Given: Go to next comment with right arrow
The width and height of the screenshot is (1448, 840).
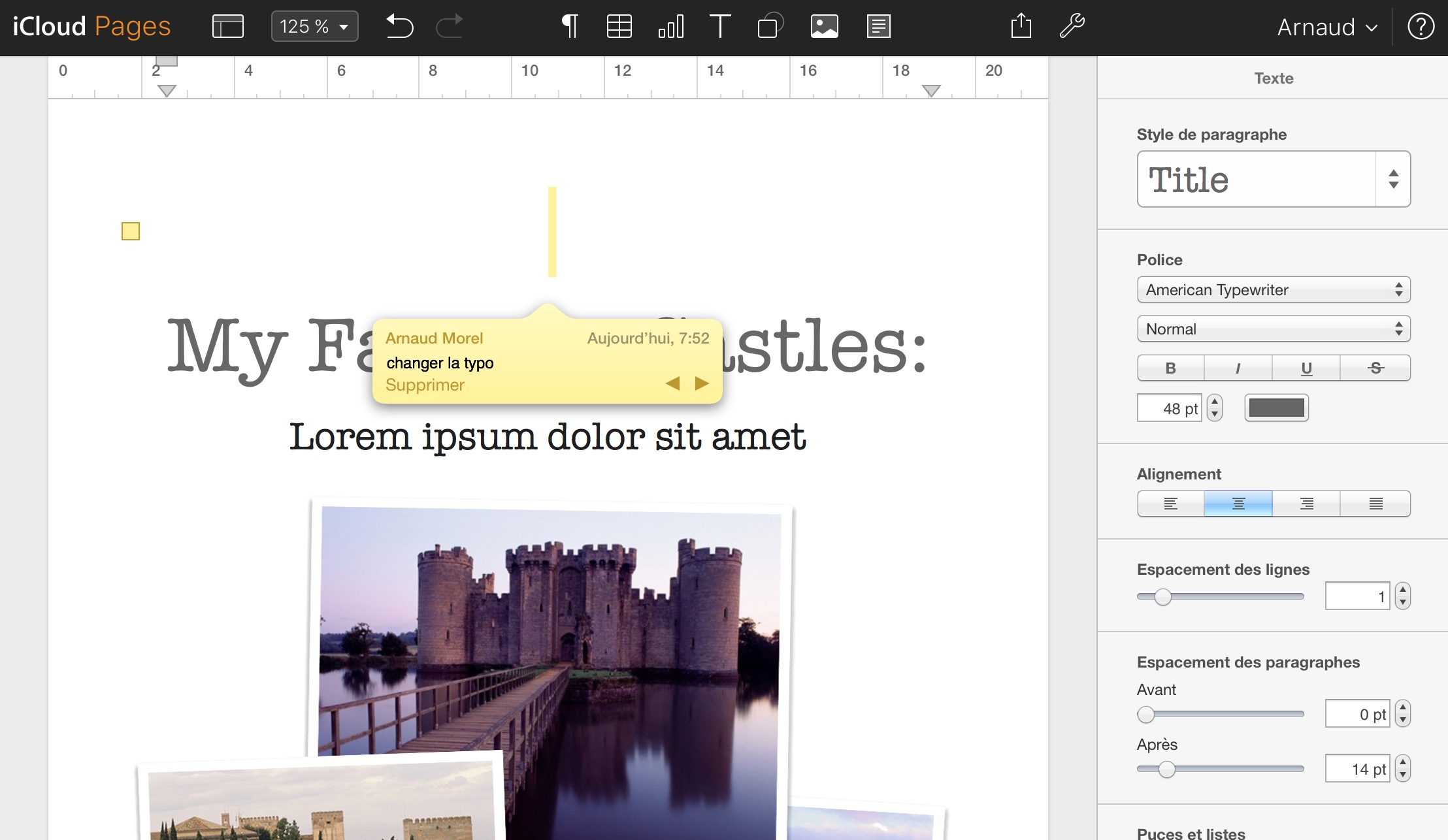Looking at the screenshot, I should pyautogui.click(x=702, y=383).
